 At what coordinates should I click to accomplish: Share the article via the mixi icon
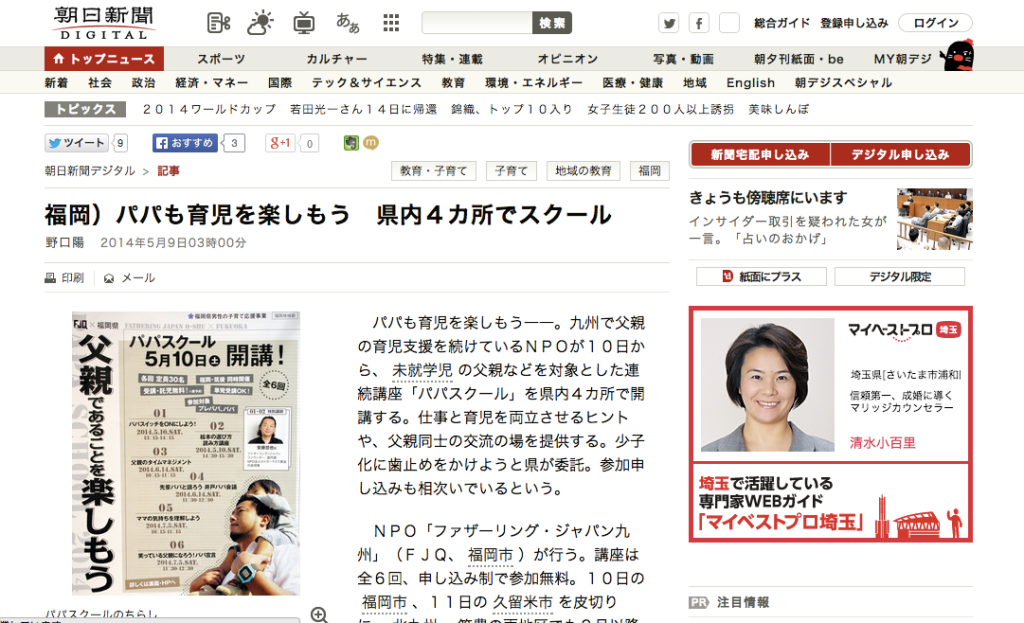coord(371,143)
